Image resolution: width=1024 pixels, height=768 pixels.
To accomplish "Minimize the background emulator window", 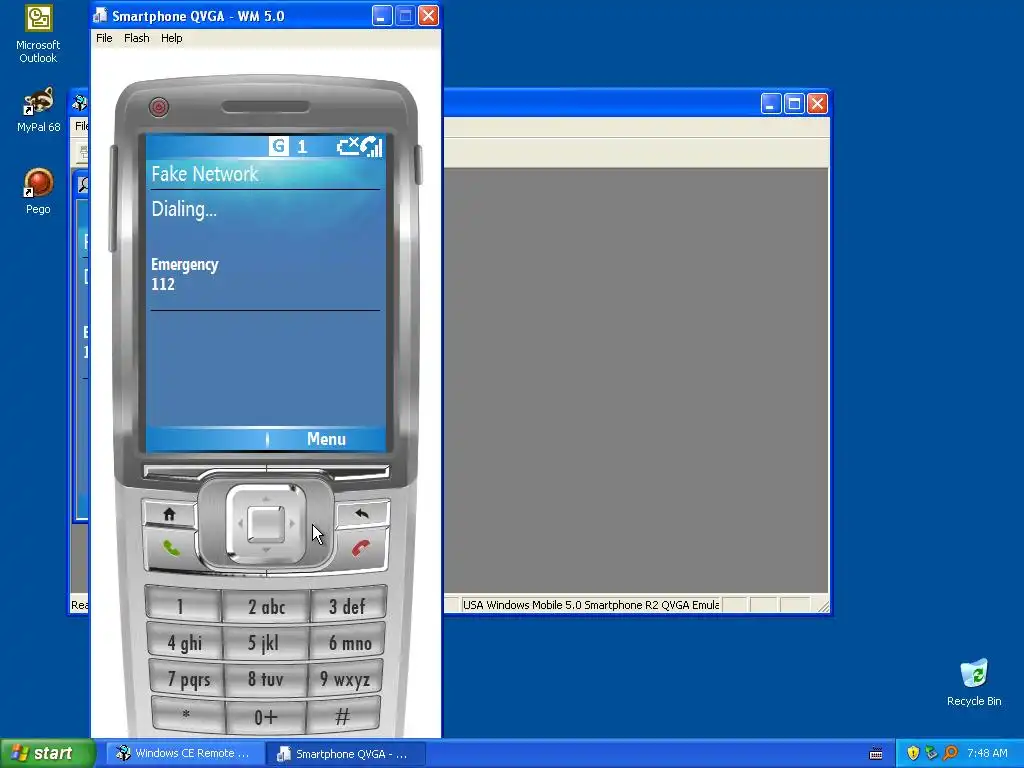I will tap(771, 103).
